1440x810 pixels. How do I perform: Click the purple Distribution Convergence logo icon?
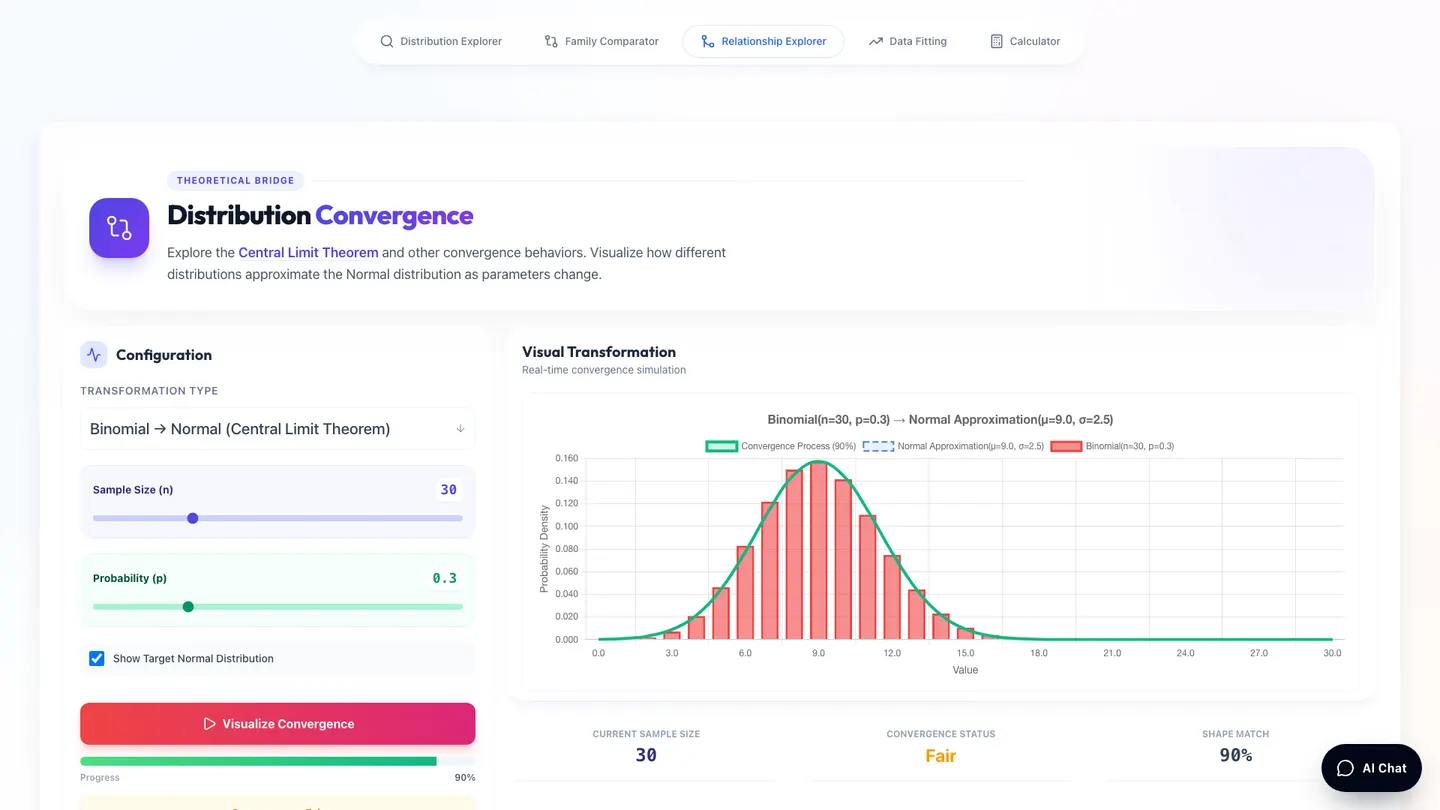coord(119,228)
